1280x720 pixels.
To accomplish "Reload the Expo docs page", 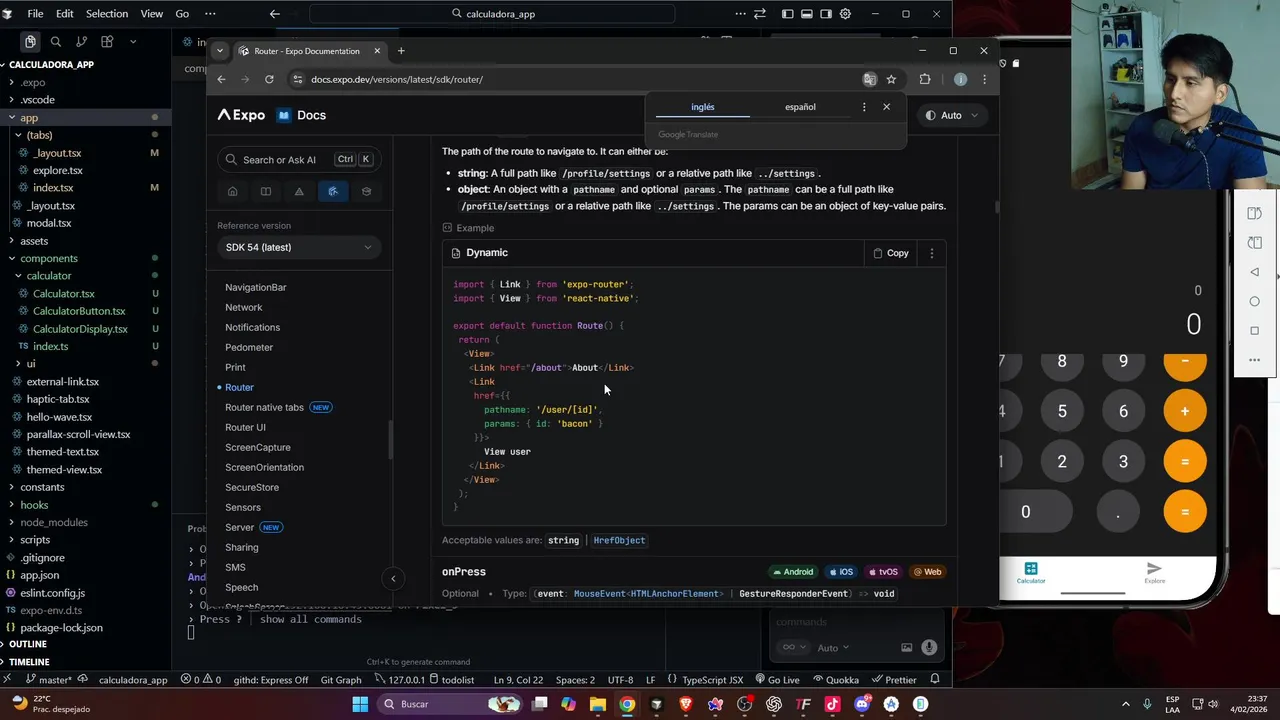I will [x=269, y=79].
